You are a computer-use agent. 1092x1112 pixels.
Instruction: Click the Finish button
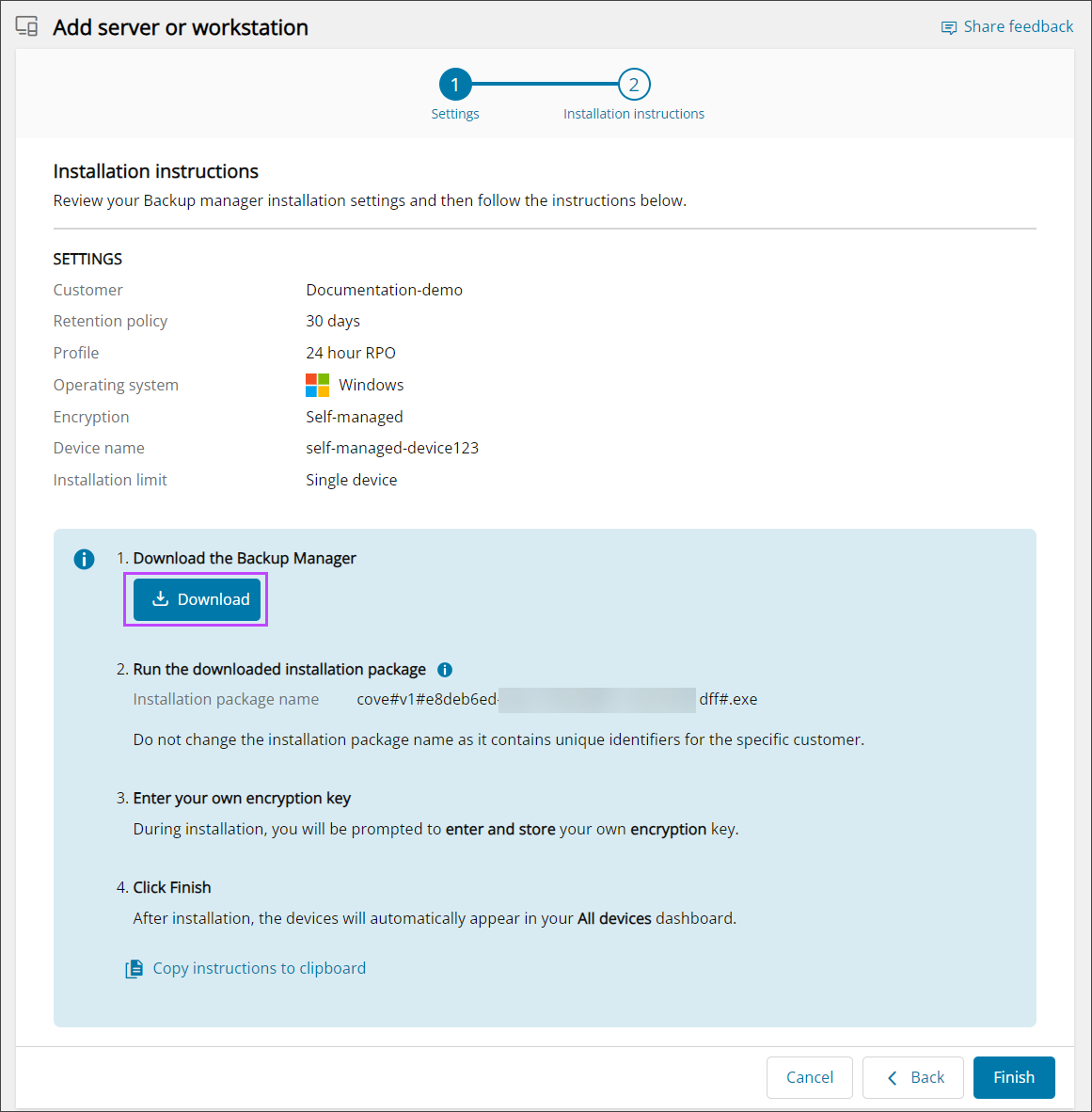pyautogui.click(x=1013, y=1077)
